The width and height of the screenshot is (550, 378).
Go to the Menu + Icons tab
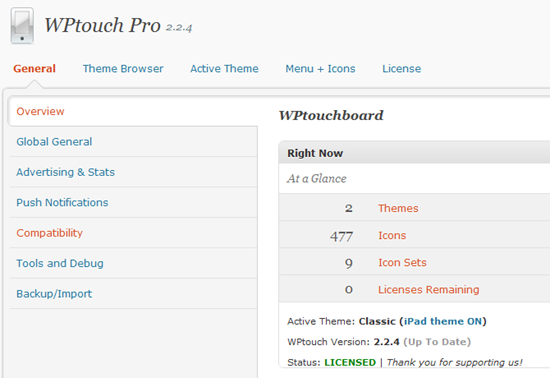pyautogui.click(x=320, y=69)
